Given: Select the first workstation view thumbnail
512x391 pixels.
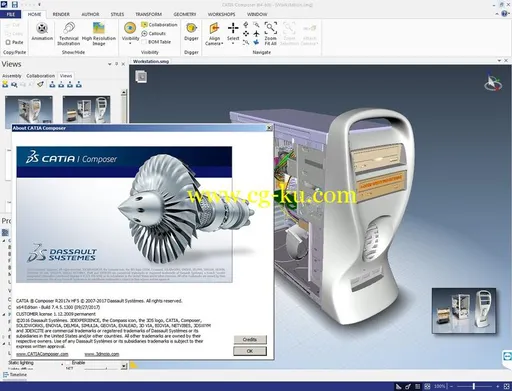Looking at the screenshot, I should pos(29,110).
